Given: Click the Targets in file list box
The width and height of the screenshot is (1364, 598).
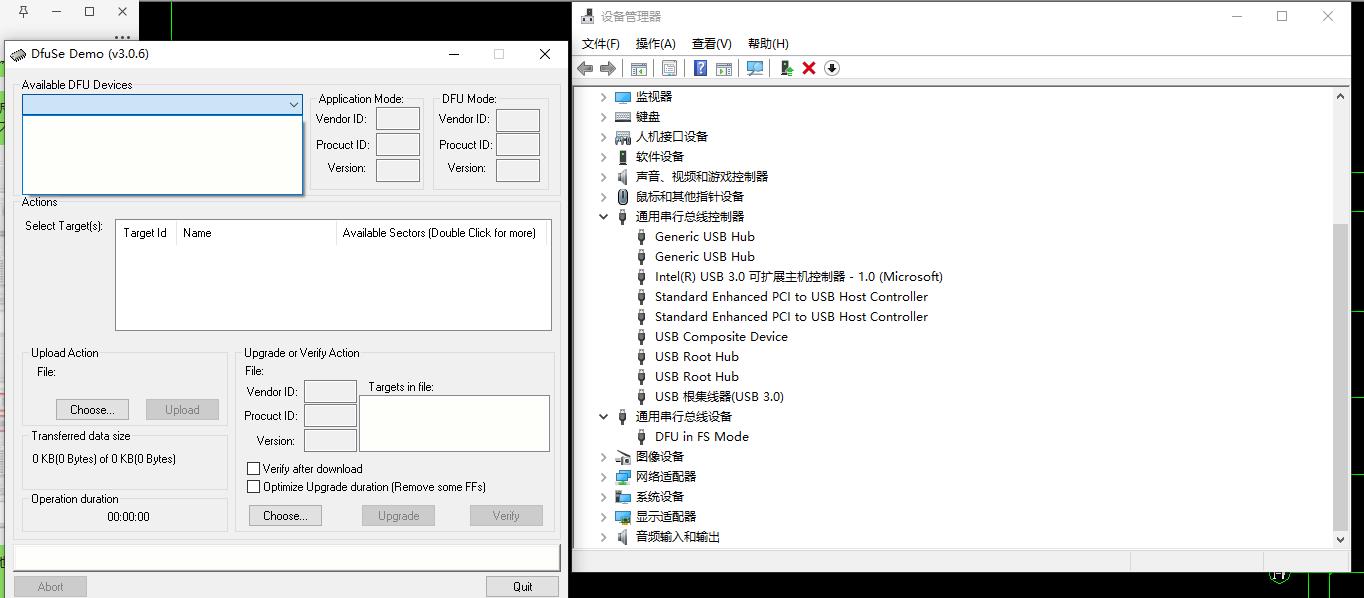Looking at the screenshot, I should [x=454, y=423].
